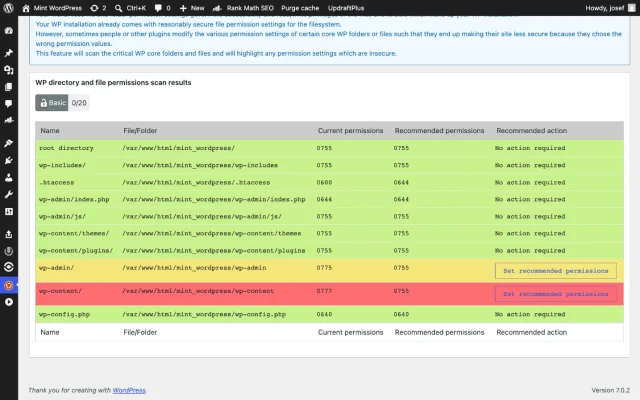
Task: Open Plugins via the plug icon
Action: [9, 160]
